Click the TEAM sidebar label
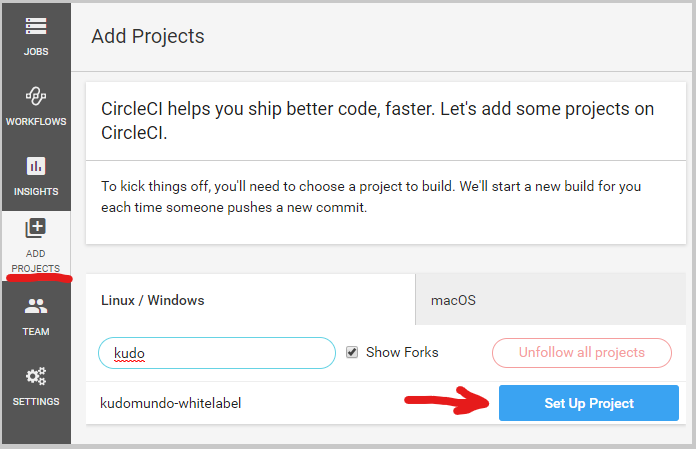The height and width of the screenshot is (449, 696). (36, 332)
